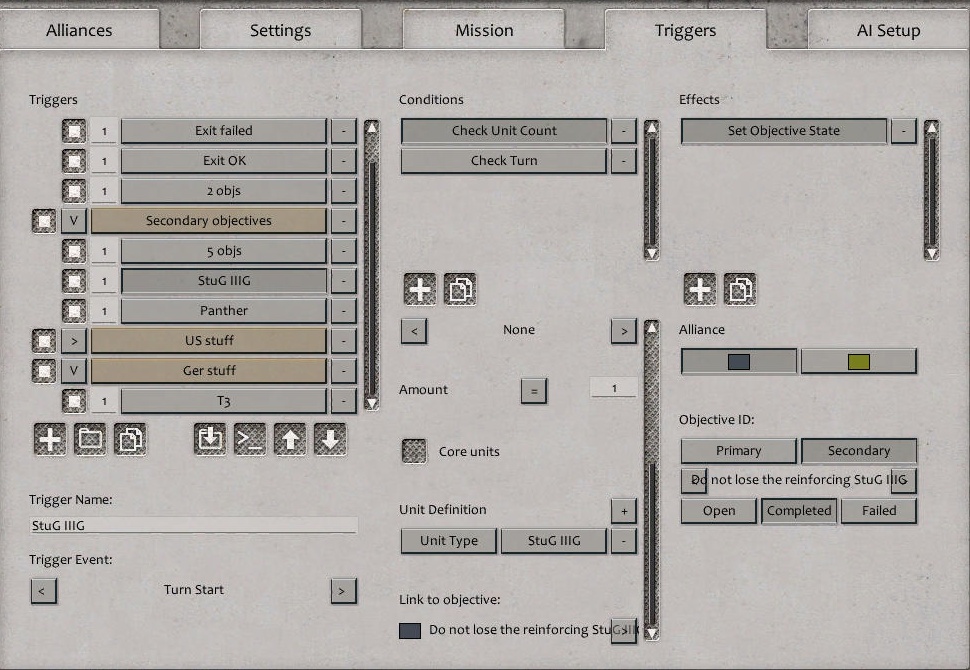
Task: Switch to the AI Setup tab
Action: click(x=887, y=30)
